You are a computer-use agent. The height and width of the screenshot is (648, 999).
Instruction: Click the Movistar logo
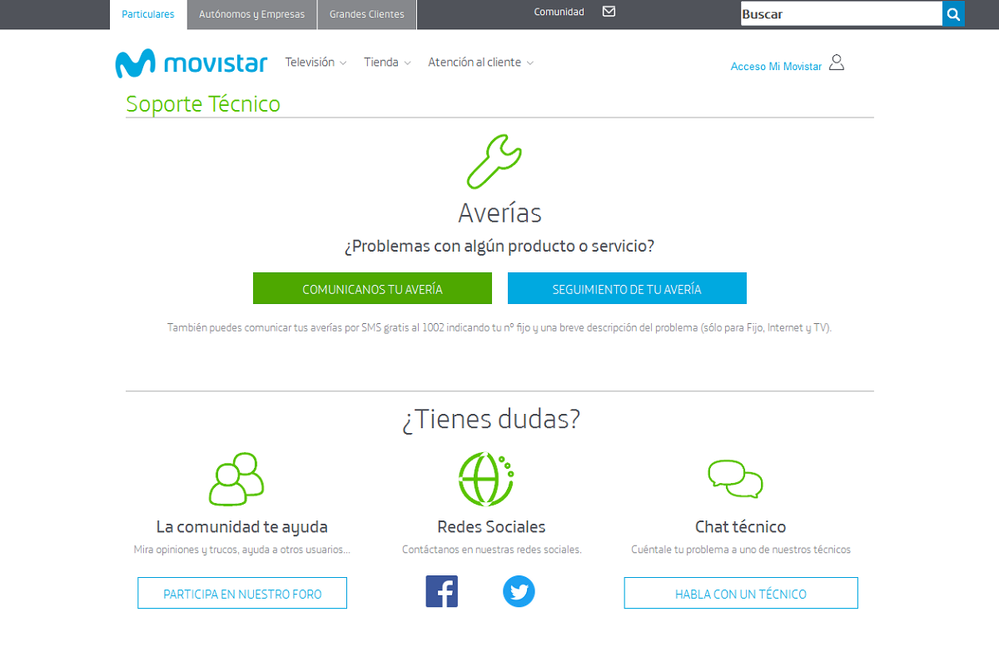pyautogui.click(x=191, y=62)
